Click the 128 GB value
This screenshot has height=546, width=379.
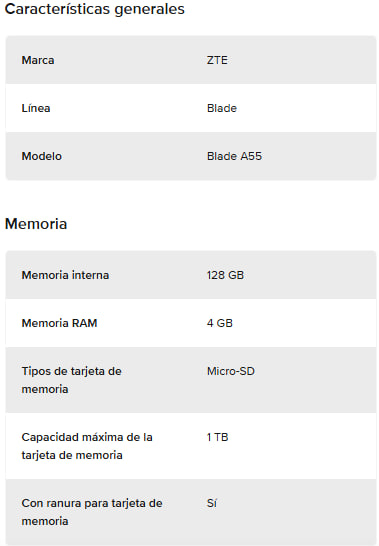pyautogui.click(x=225, y=275)
